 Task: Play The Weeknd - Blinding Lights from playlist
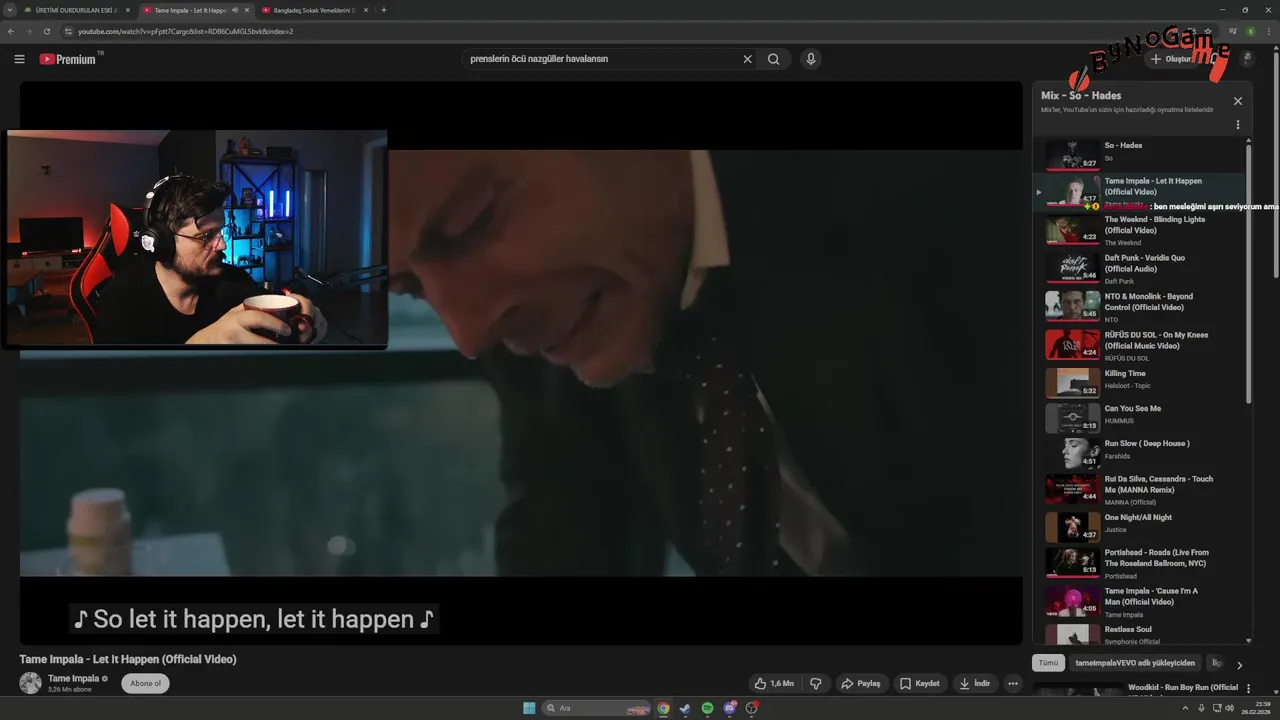tap(1140, 230)
